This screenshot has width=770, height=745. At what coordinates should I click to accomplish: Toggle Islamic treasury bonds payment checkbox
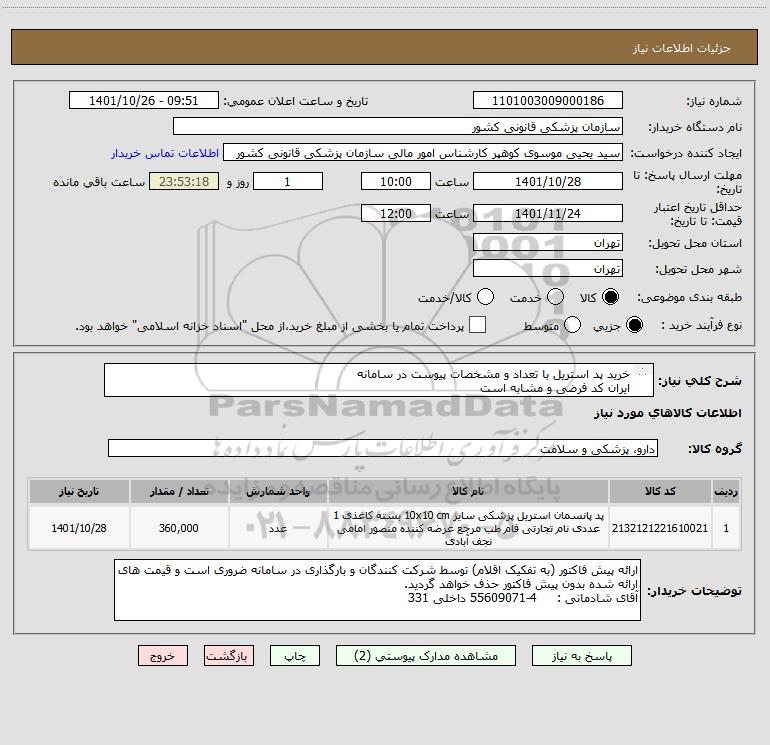coord(477,325)
